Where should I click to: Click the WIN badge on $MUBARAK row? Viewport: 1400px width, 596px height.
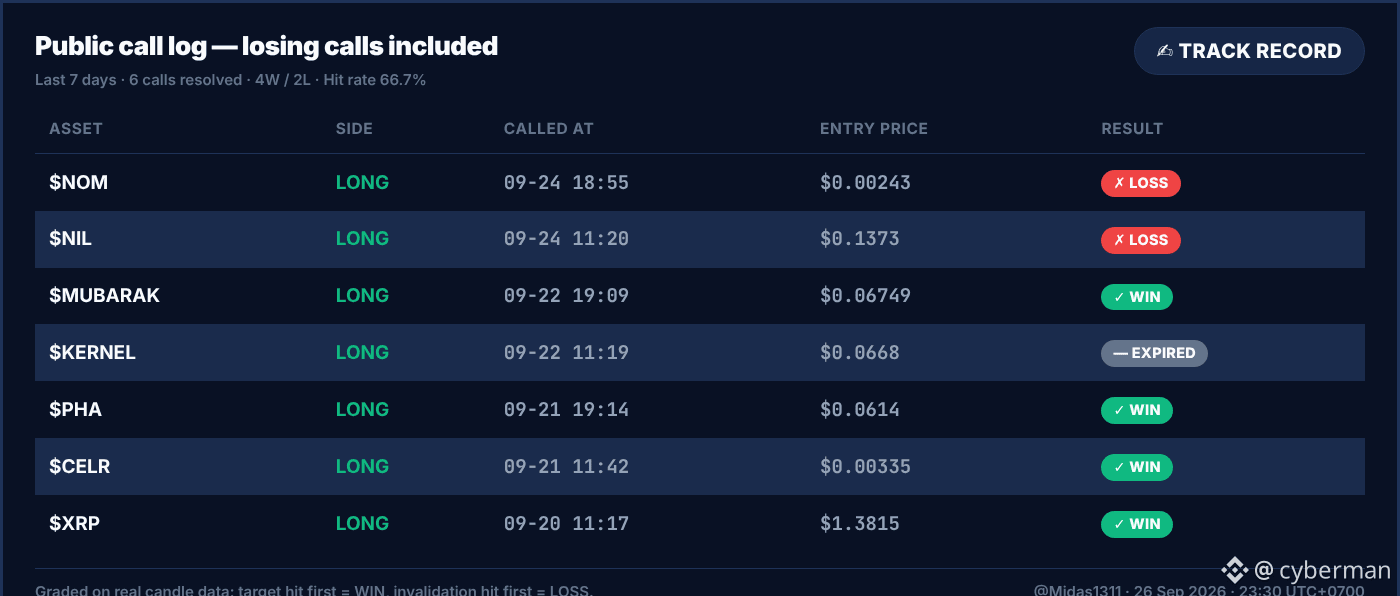coord(1137,297)
